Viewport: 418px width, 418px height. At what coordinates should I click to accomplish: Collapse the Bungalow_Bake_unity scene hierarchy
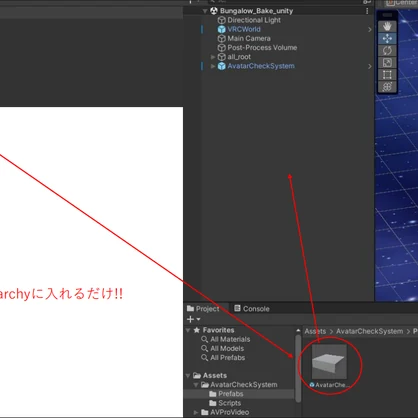(205, 11)
